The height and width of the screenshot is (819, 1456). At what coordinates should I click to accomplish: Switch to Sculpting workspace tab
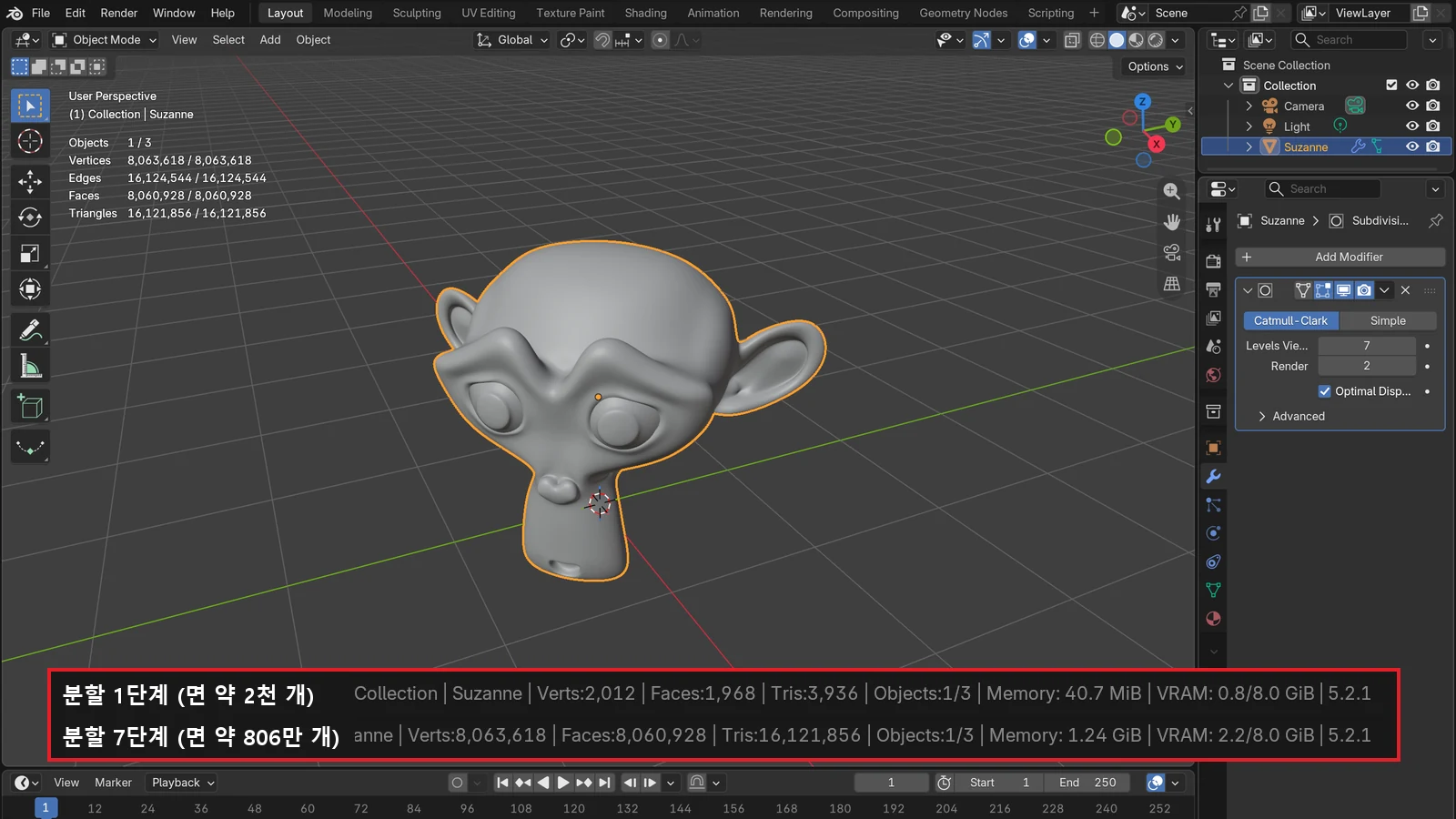click(417, 13)
